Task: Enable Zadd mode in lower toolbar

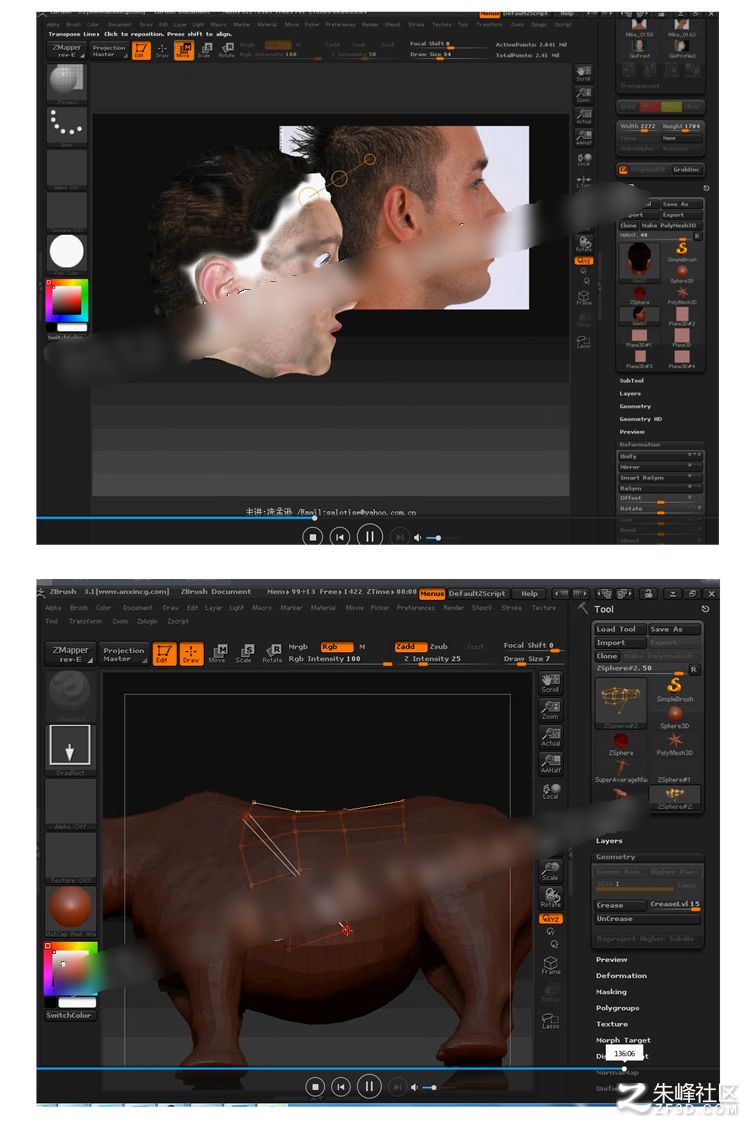Action: pyautogui.click(x=410, y=646)
